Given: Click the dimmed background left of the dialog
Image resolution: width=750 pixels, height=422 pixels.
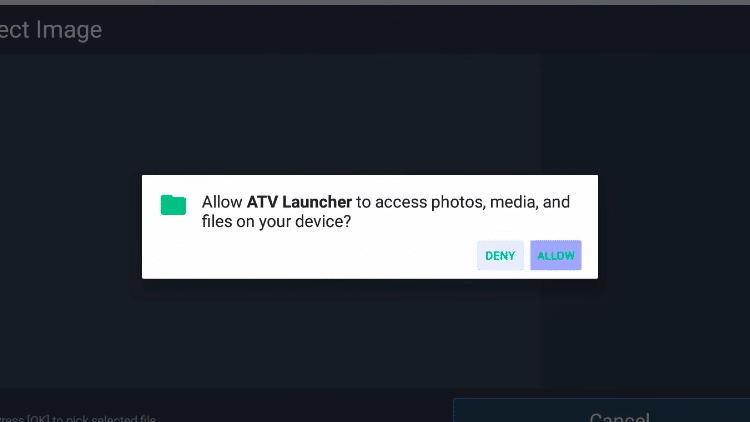Looking at the screenshot, I should pyautogui.click(x=71, y=227).
